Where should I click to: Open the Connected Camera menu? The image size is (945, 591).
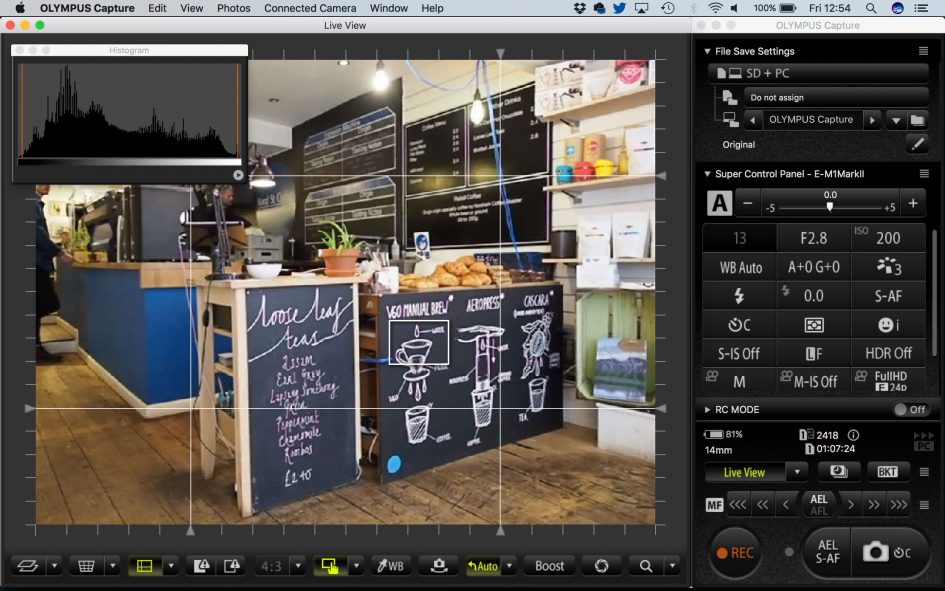310,8
